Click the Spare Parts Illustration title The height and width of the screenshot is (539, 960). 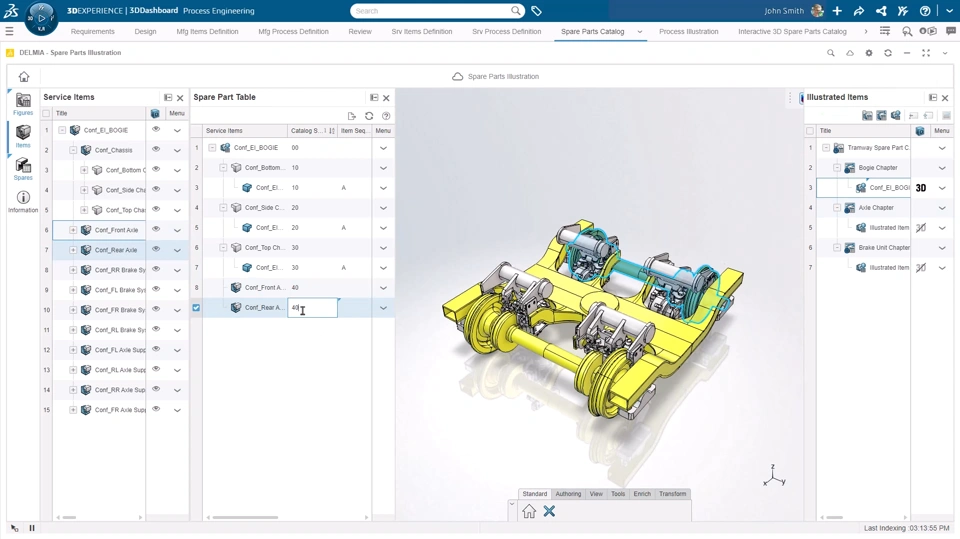(503, 77)
